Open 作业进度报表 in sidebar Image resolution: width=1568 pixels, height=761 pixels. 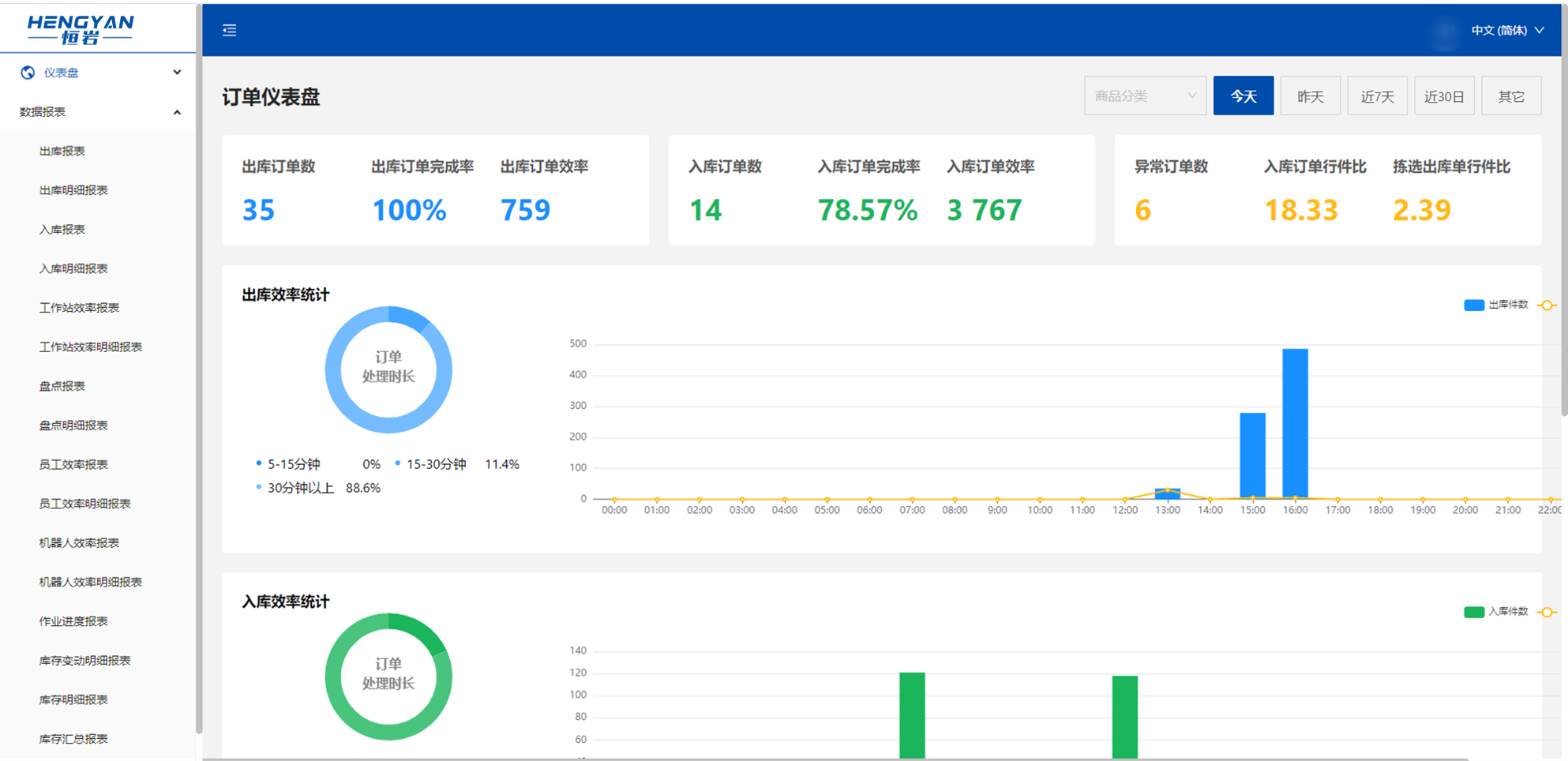pyautogui.click(x=73, y=621)
